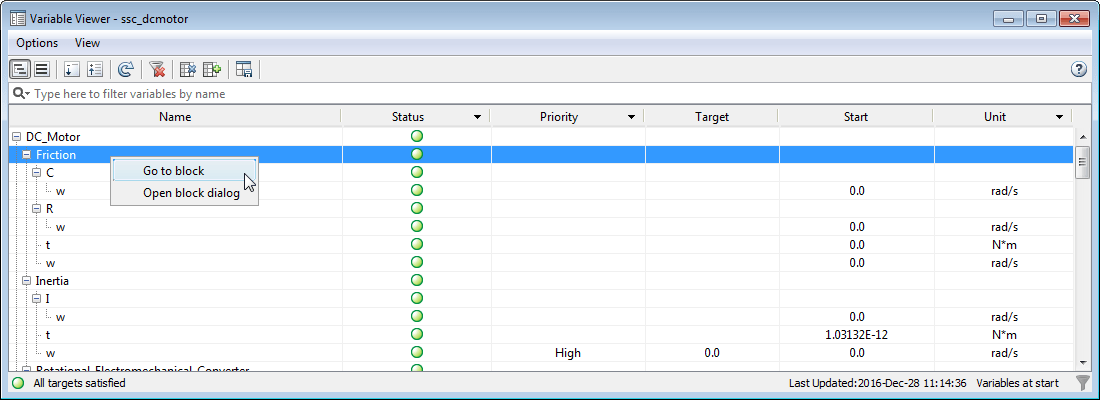The height and width of the screenshot is (400, 1100).
Task: Click status indicator of R row
Action: click(417, 208)
